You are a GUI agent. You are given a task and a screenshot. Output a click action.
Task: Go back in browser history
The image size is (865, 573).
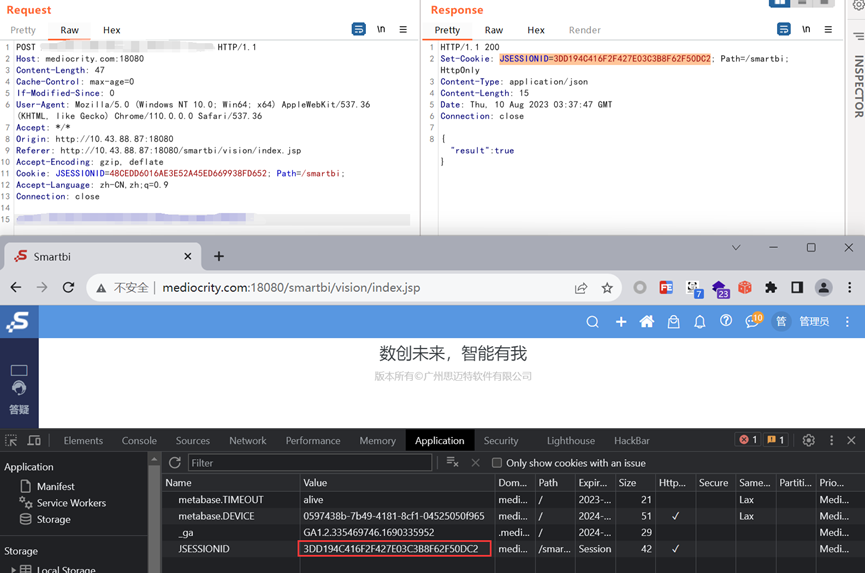[x=16, y=287]
